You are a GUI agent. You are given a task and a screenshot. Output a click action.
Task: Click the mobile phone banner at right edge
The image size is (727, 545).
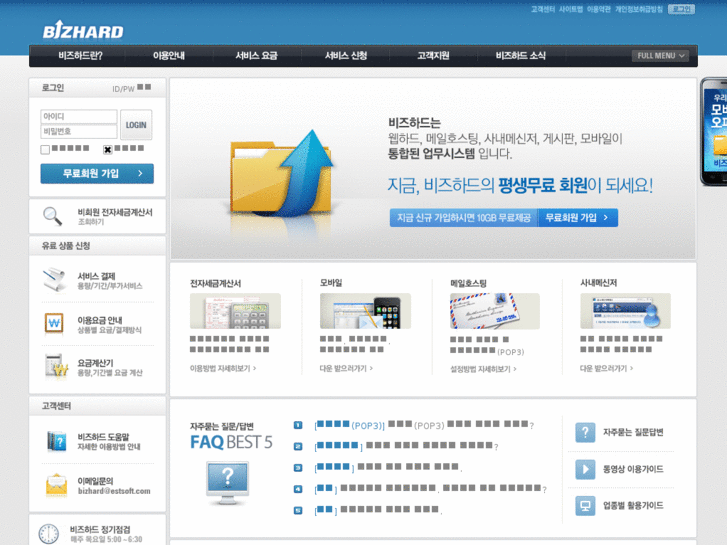coord(714,132)
